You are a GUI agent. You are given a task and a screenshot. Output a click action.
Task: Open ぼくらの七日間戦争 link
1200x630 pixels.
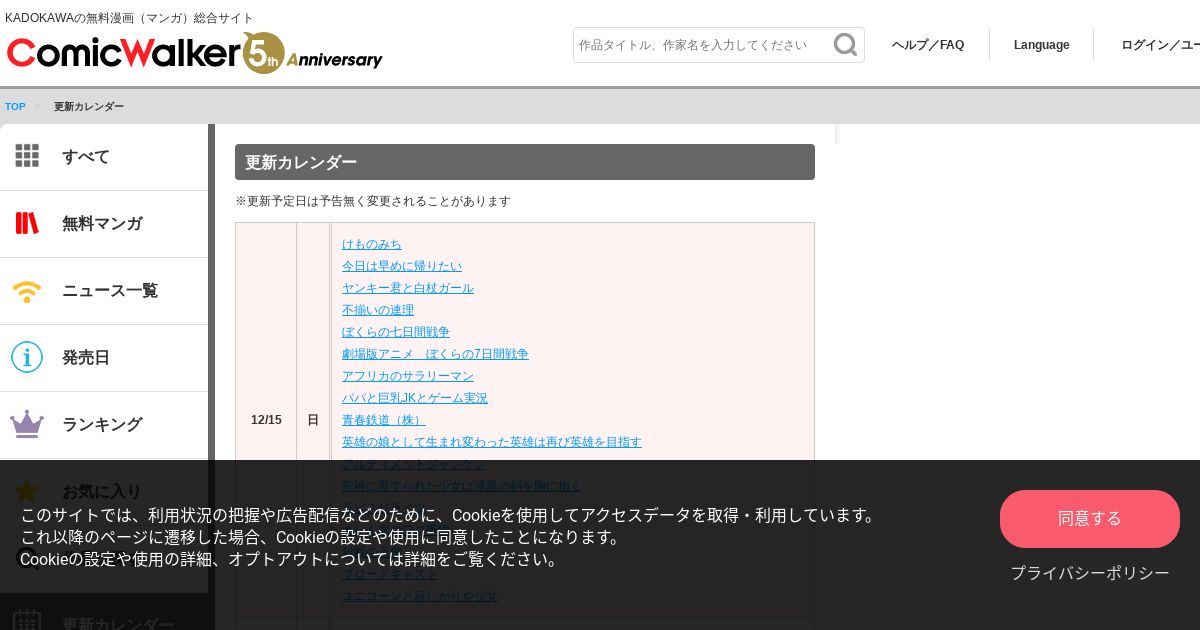pos(396,332)
